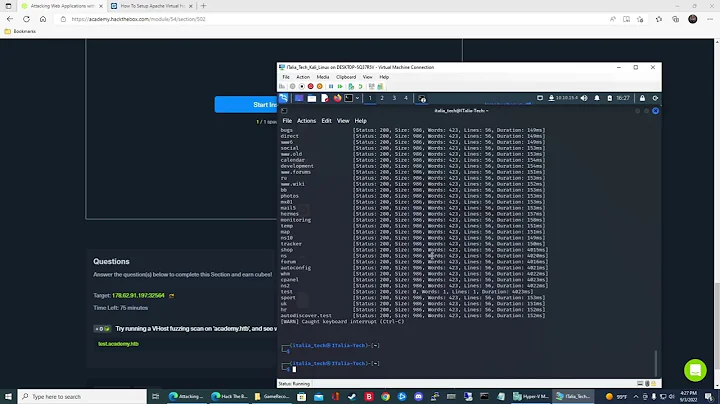Click the browser address bar URL
This screenshot has height=404, width=720.
point(138,19)
